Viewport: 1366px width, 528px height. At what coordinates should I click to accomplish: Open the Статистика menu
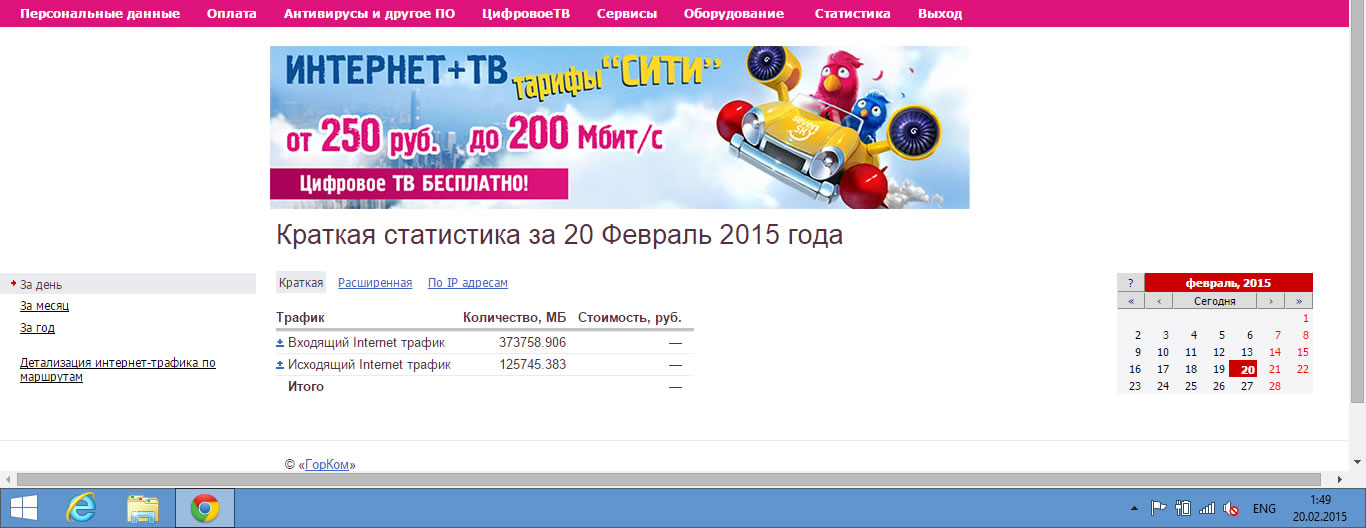pos(852,14)
